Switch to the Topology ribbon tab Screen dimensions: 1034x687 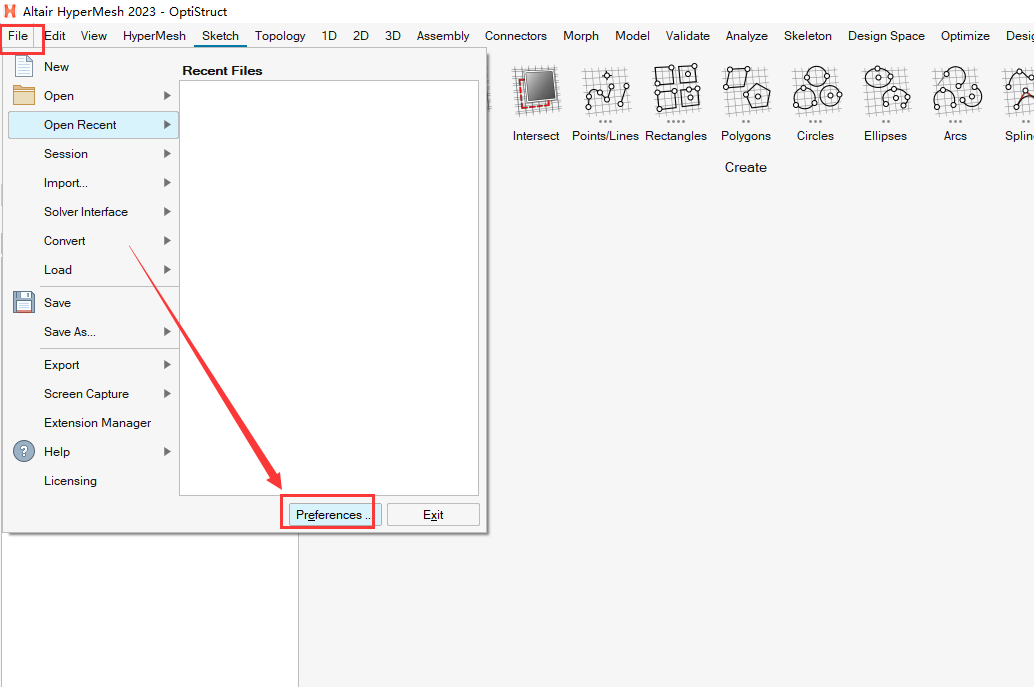280,36
